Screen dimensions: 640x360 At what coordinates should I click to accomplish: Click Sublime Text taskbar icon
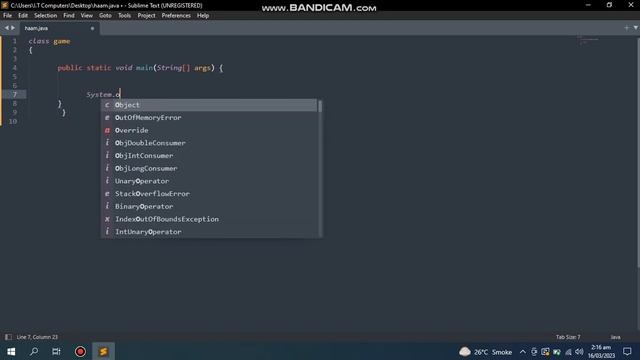[x=103, y=351]
